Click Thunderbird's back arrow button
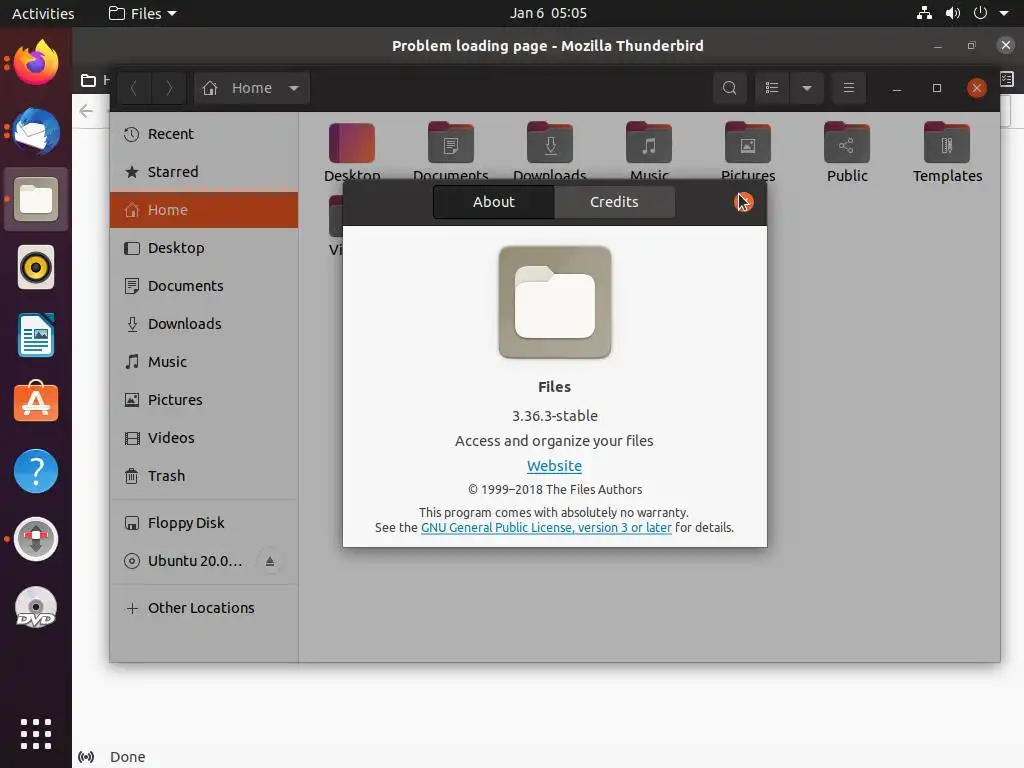 click(x=86, y=111)
